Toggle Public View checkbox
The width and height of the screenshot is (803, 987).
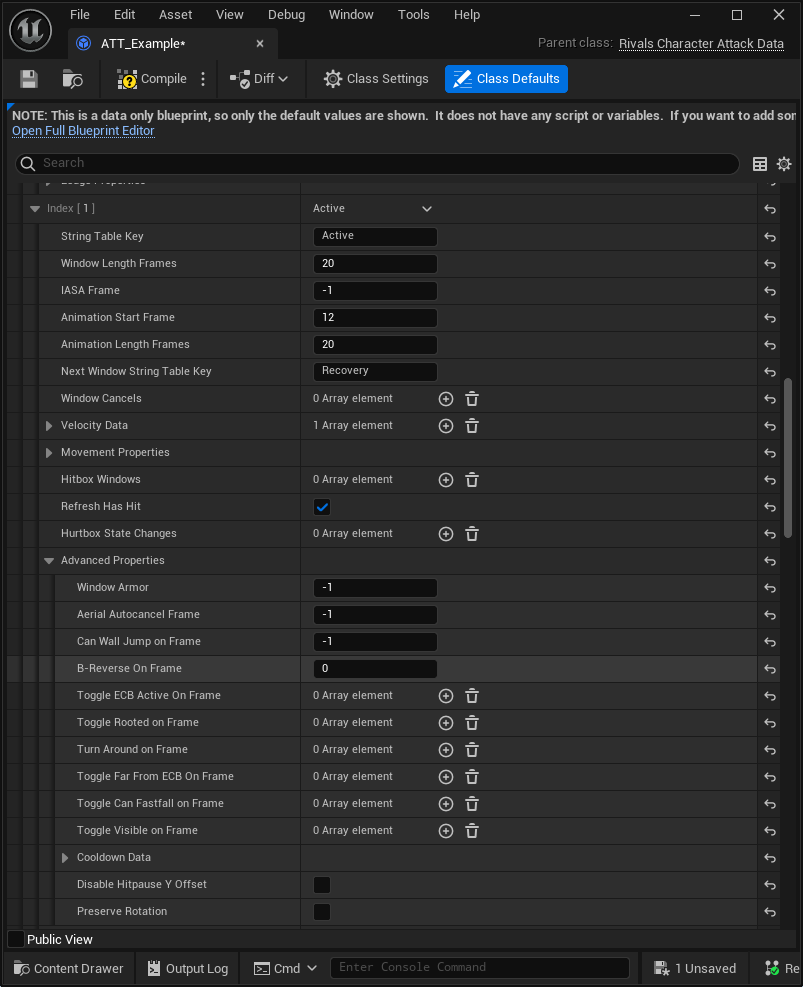point(16,939)
